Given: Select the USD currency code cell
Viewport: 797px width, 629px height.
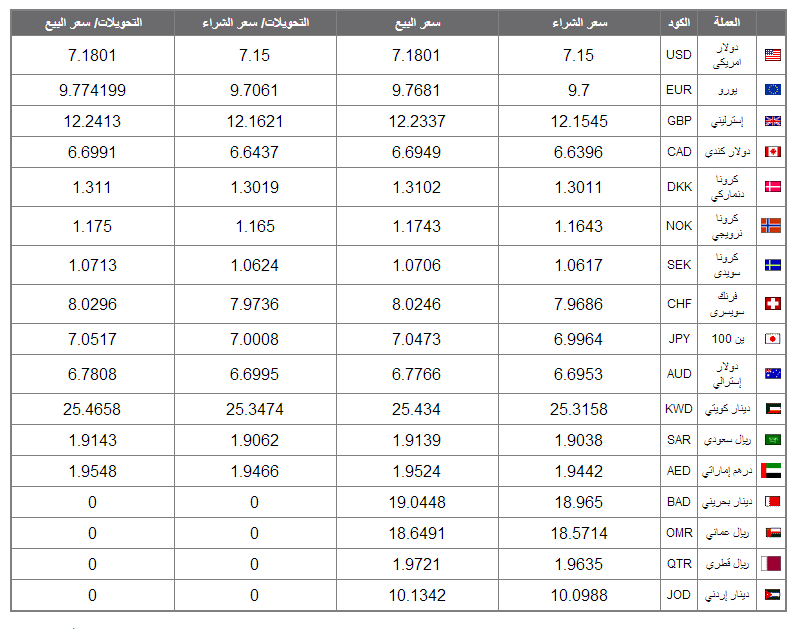Looking at the screenshot, I should click(679, 55).
